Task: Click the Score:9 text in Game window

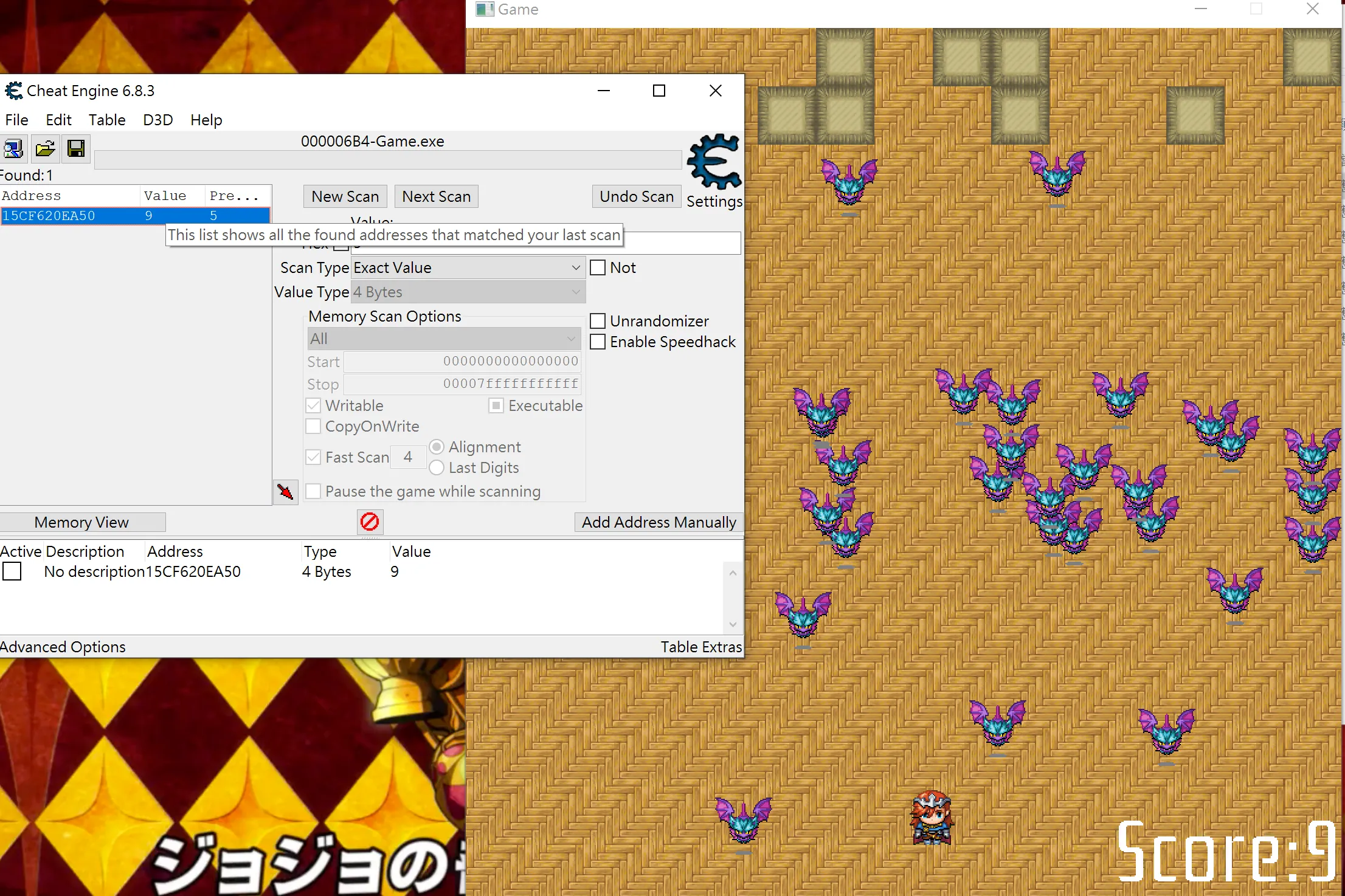Action: pos(1226,851)
